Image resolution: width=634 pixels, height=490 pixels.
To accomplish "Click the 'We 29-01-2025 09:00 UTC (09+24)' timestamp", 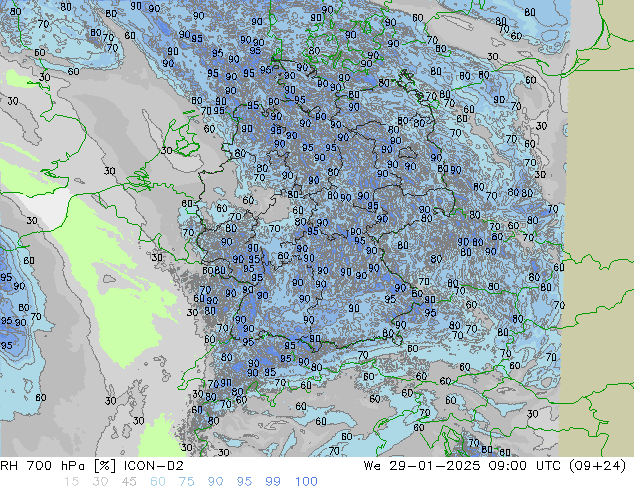I will tap(495, 466).
